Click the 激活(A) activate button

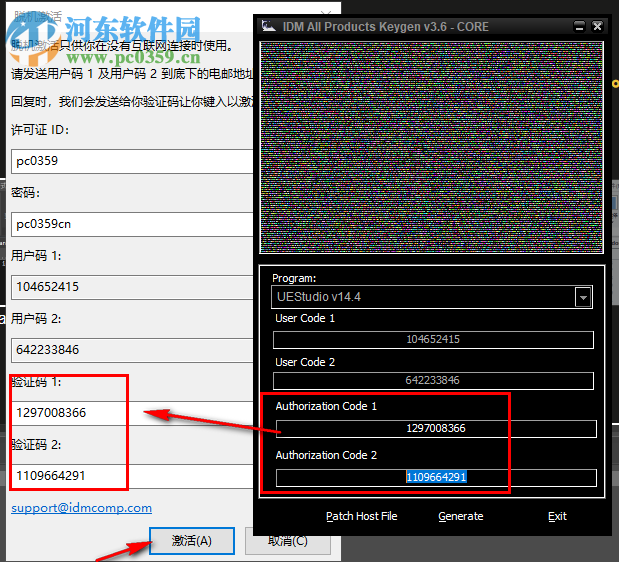192,541
